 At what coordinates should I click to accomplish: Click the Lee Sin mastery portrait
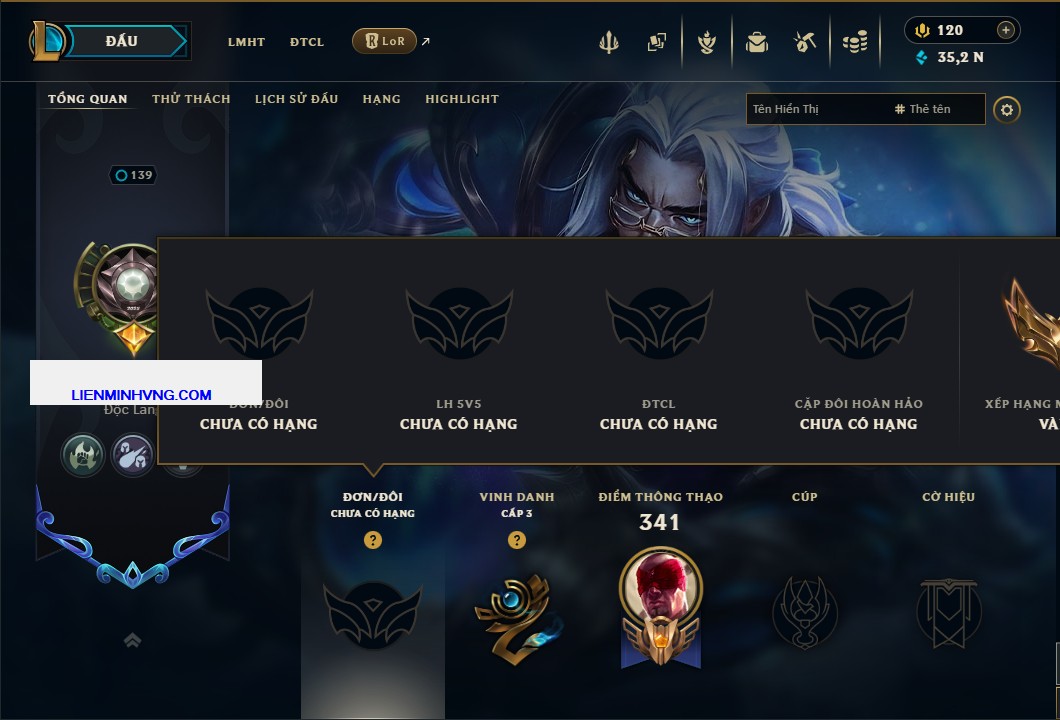tap(660, 588)
